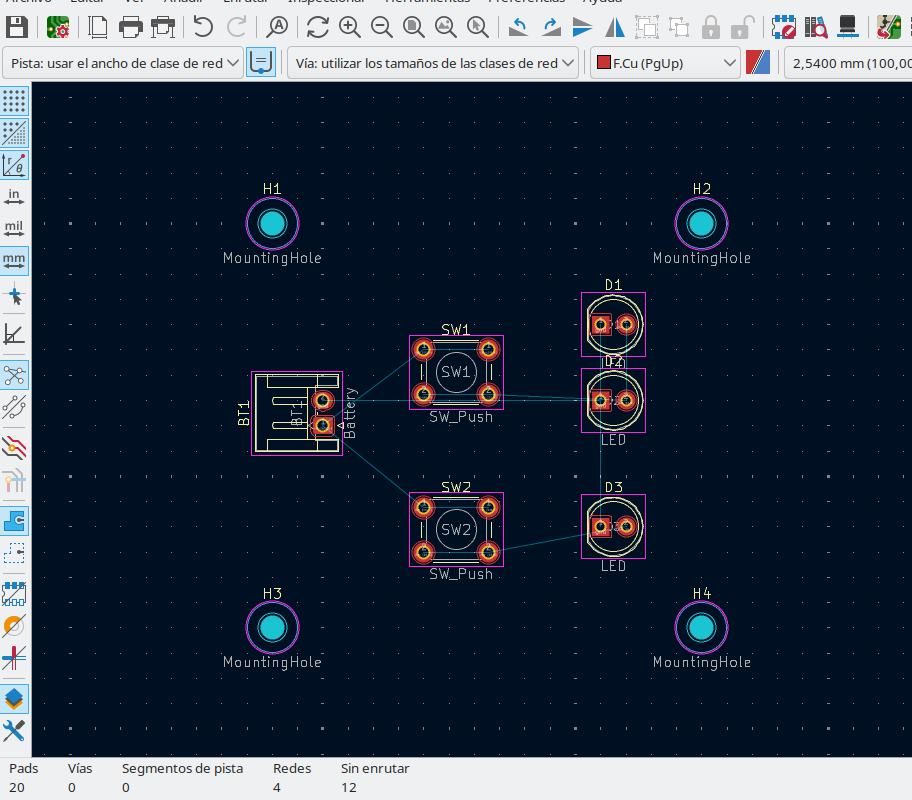Click the Print board icon
Viewport: 912px width, 800px height.
pos(131,27)
